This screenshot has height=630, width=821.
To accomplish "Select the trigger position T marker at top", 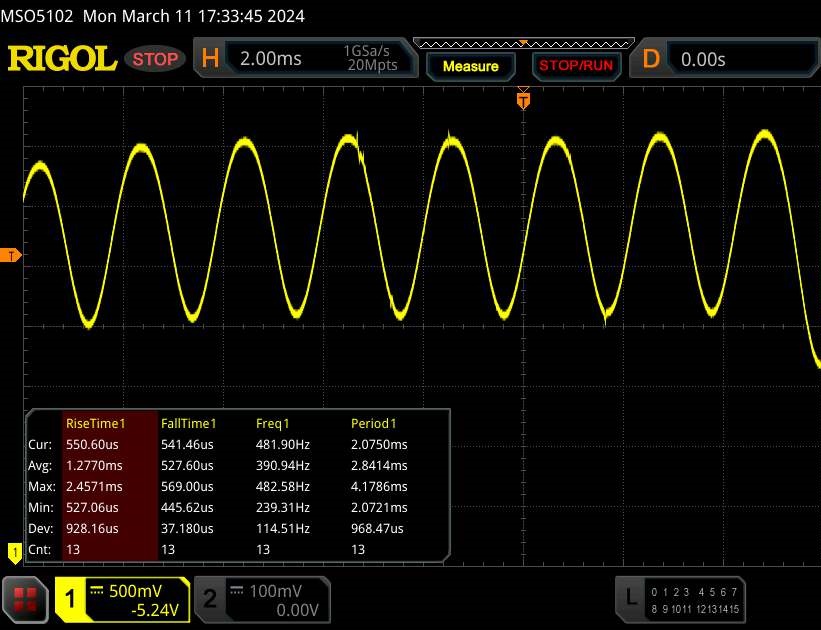I will (x=522, y=100).
